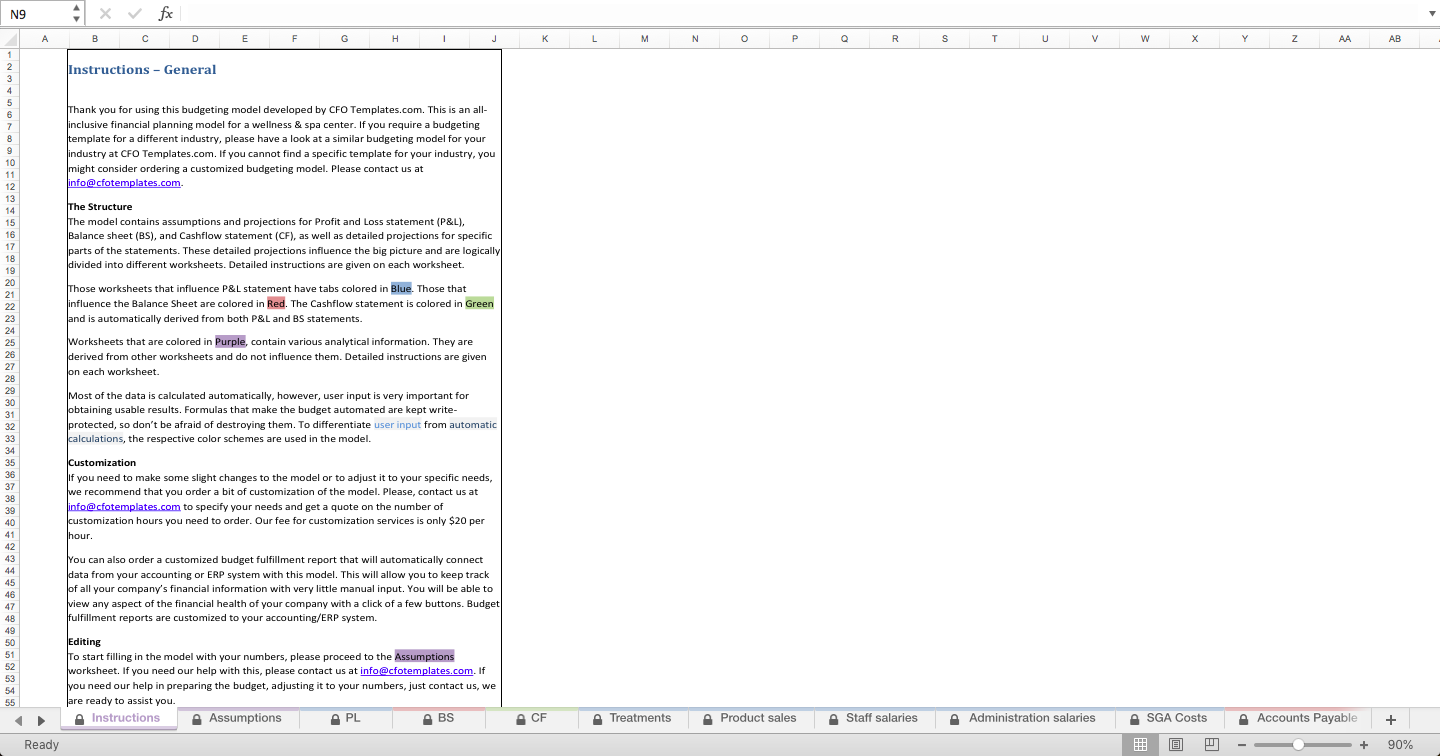Image resolution: width=1440 pixels, height=756 pixels.
Task: Click the Customization heading
Action: coord(102,463)
